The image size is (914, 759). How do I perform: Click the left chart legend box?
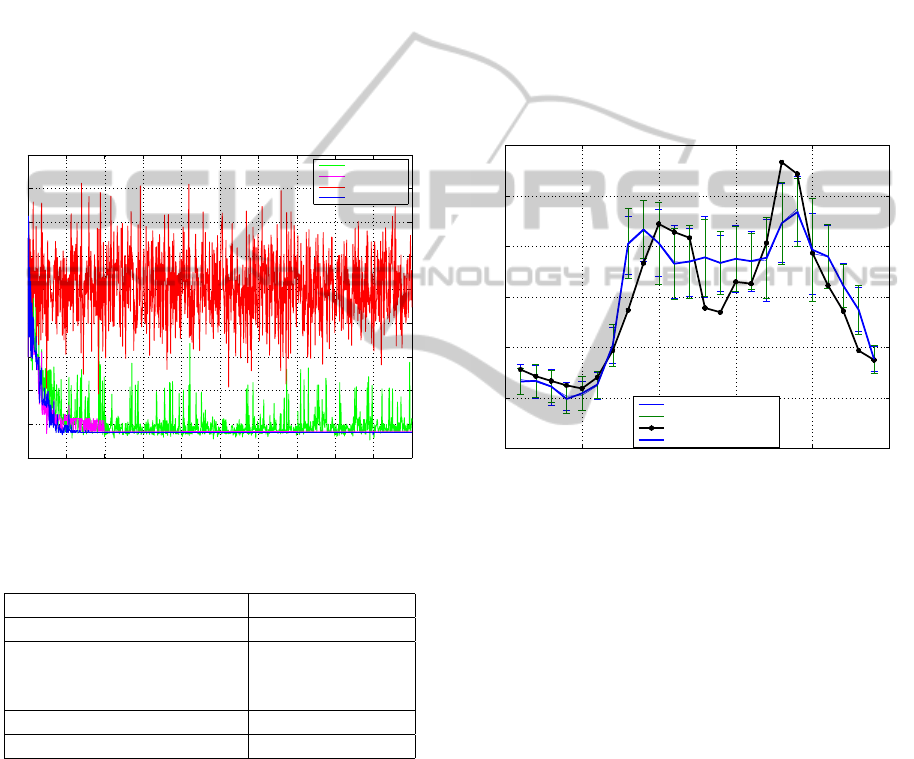[x=361, y=181]
